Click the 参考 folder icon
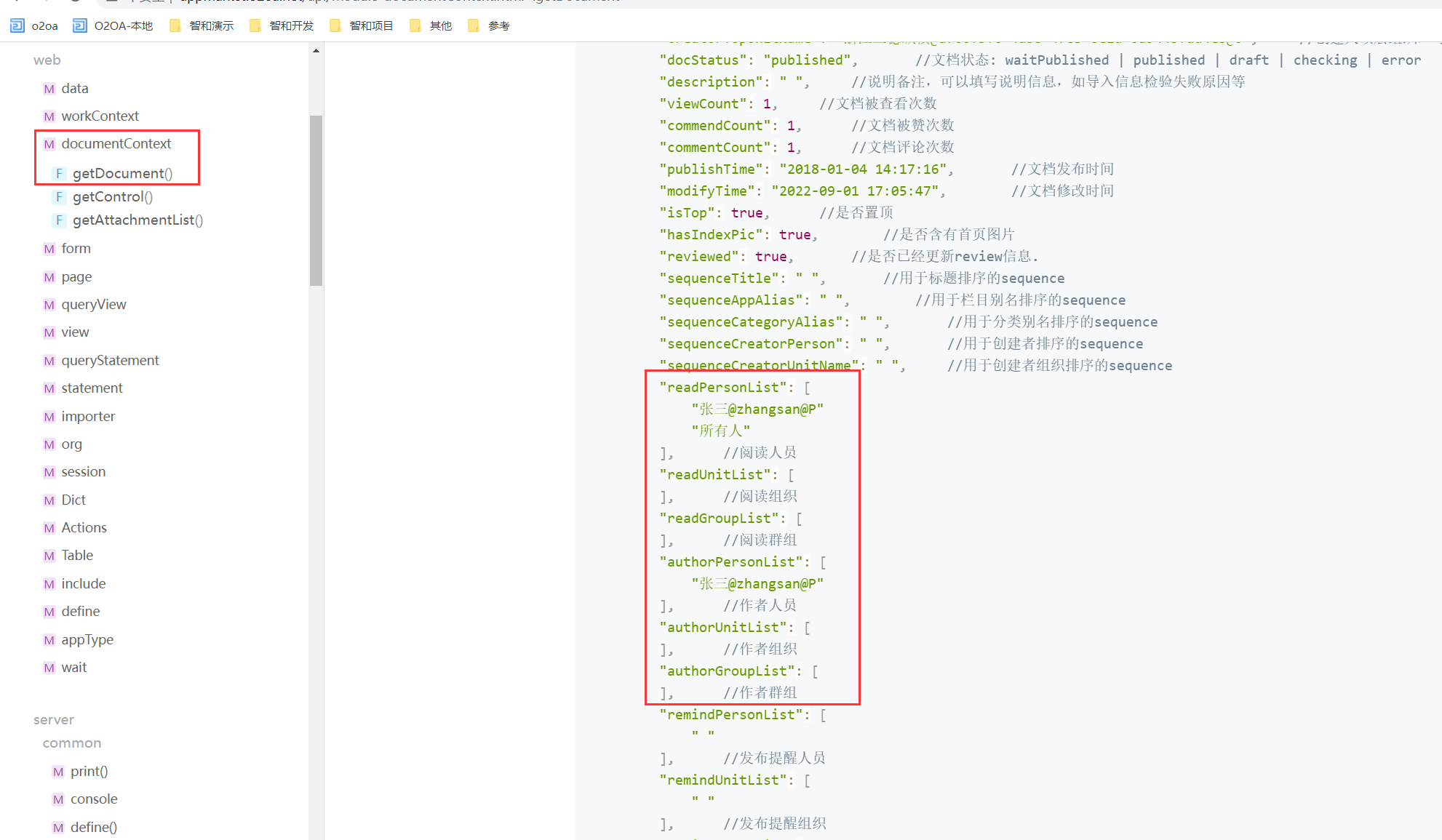This screenshot has height=840, width=1442. [x=474, y=26]
